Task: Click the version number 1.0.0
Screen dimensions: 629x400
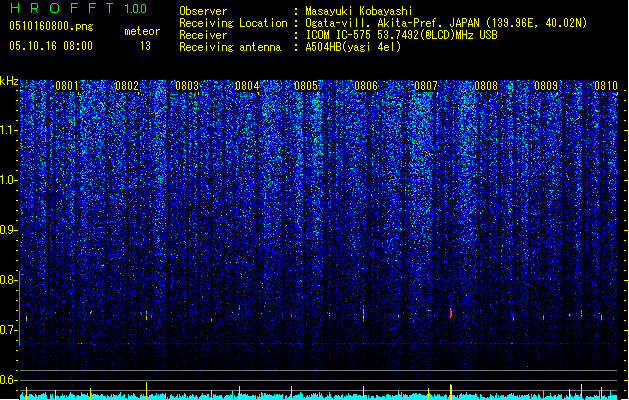Action: click(x=135, y=9)
